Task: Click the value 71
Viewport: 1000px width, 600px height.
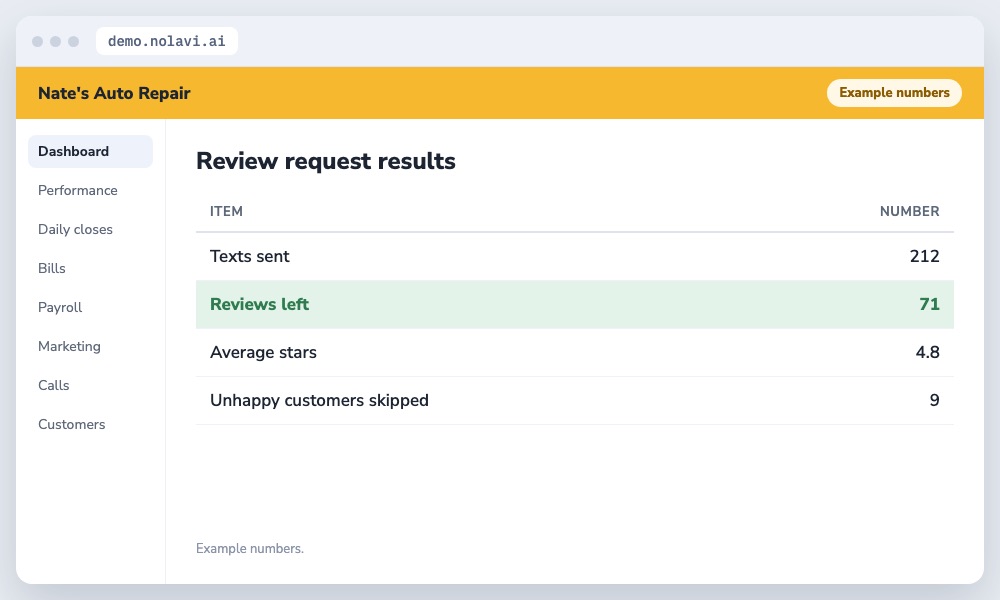Action: 929,304
